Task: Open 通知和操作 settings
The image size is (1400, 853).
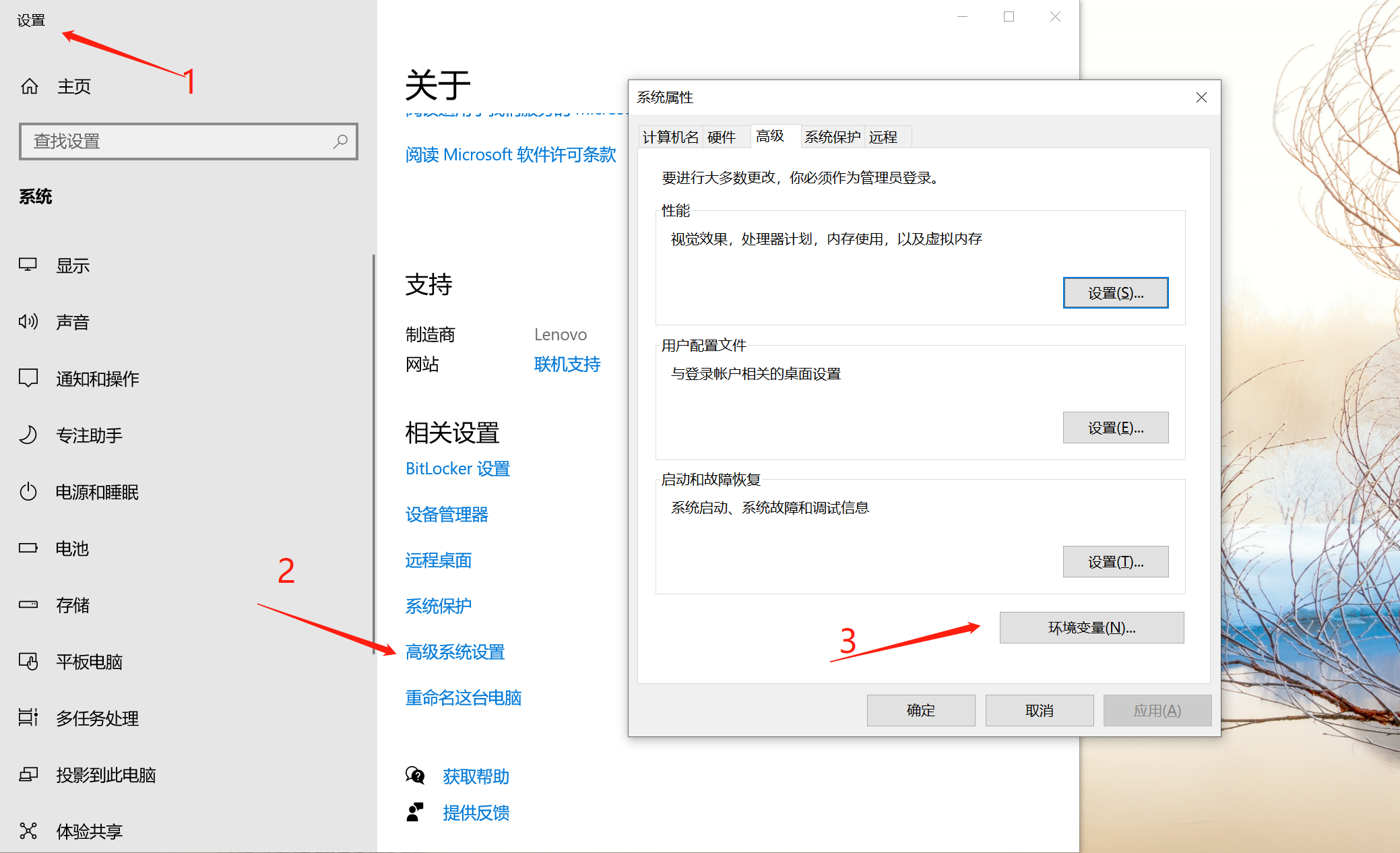Action: 97,378
